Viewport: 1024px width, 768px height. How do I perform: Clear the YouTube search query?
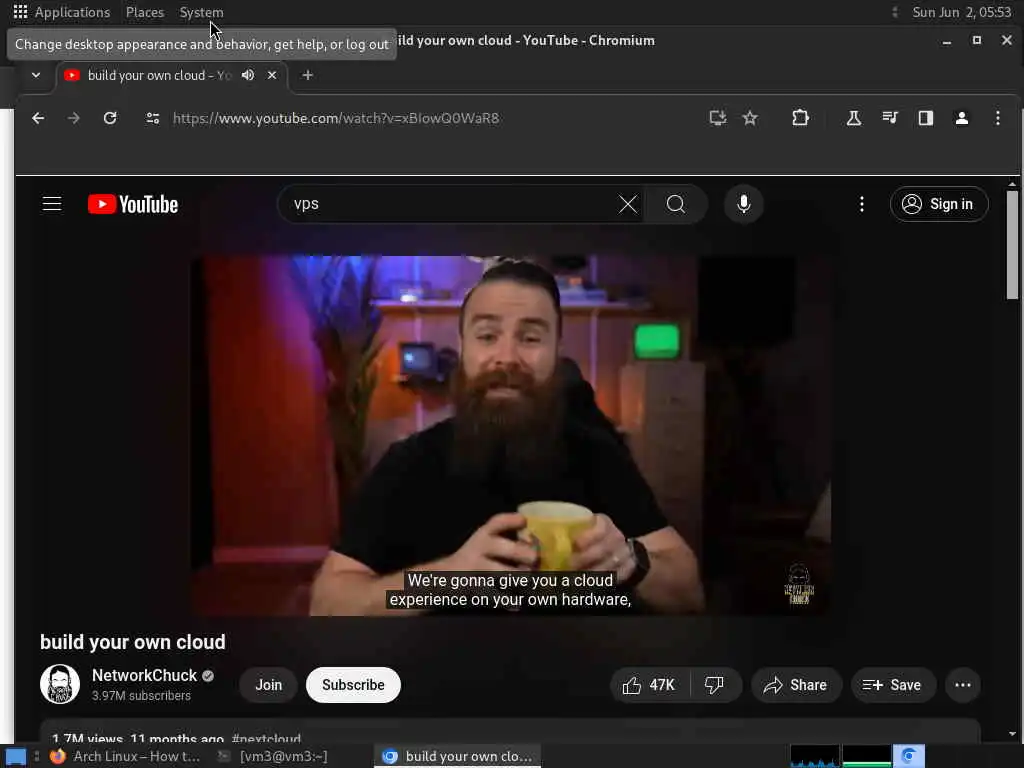pos(628,204)
